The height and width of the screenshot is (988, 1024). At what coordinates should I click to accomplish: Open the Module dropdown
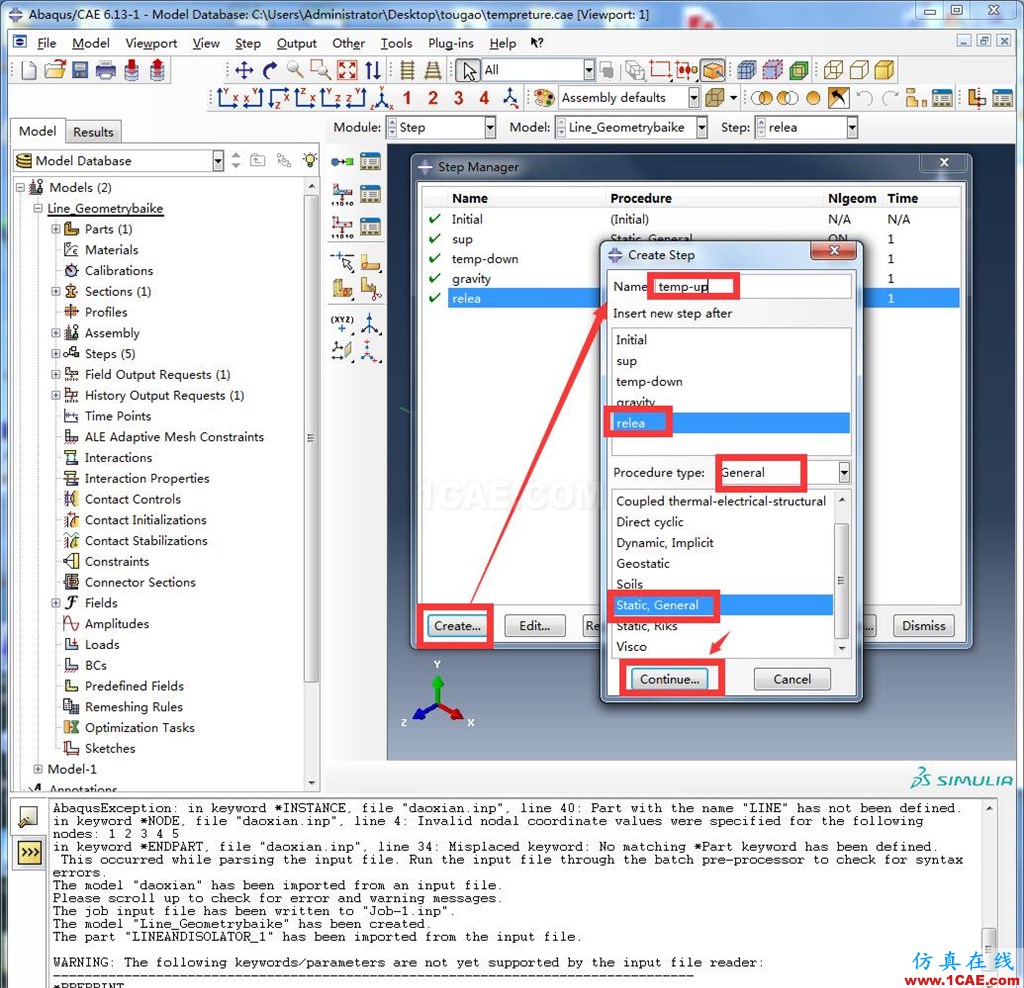coord(490,127)
